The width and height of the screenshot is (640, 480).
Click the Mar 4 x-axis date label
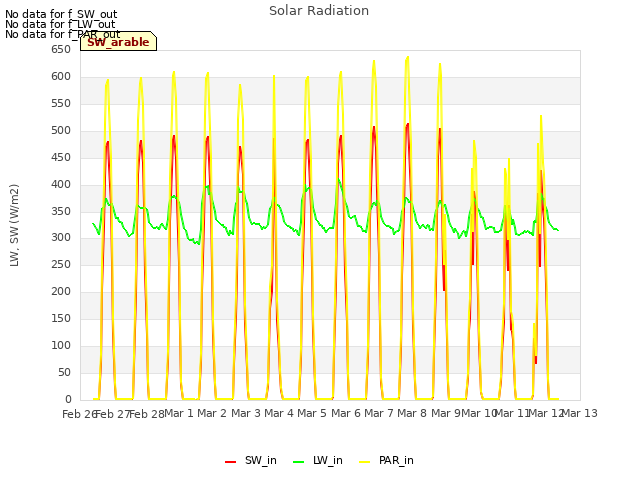[279, 413]
